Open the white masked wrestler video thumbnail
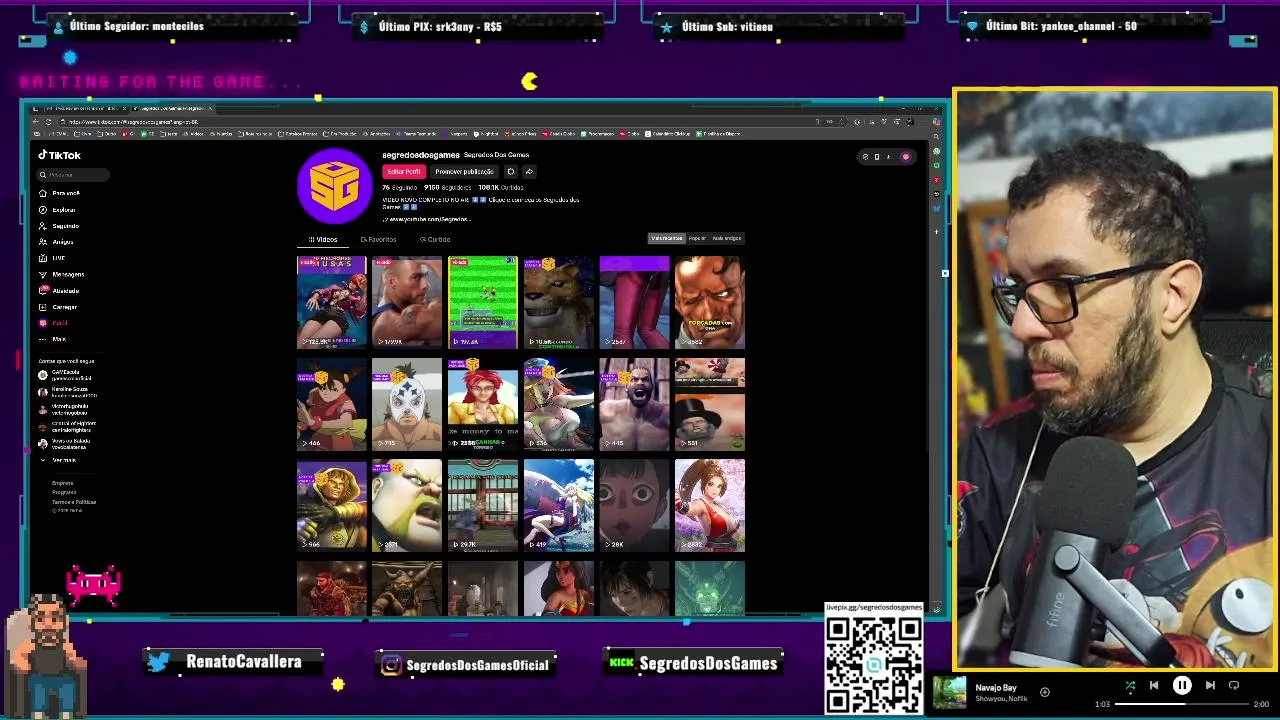This screenshot has width=1280, height=720. [407, 404]
